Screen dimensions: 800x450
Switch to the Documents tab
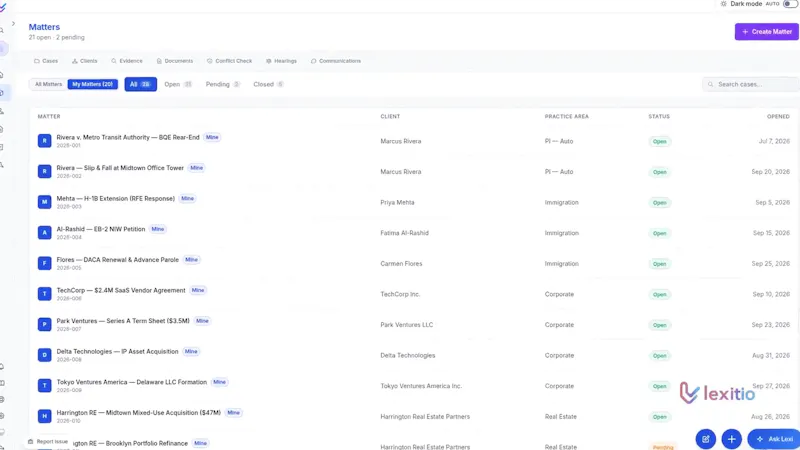[174, 61]
